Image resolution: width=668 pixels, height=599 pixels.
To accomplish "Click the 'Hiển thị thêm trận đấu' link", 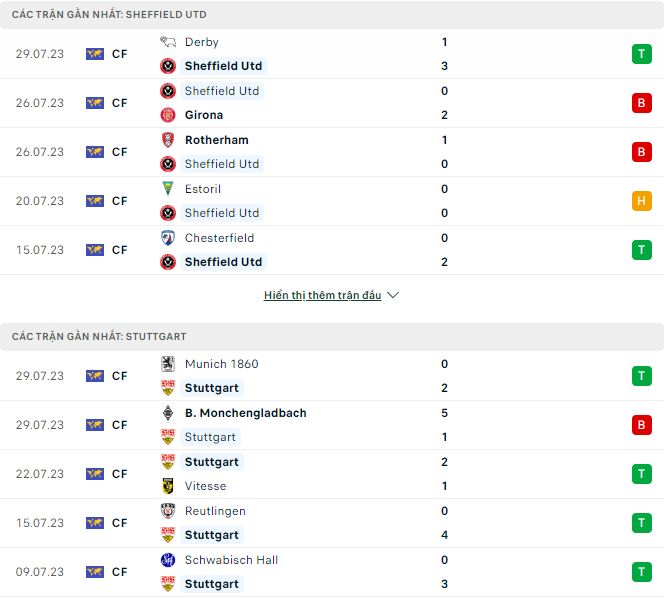I will coord(322,296).
